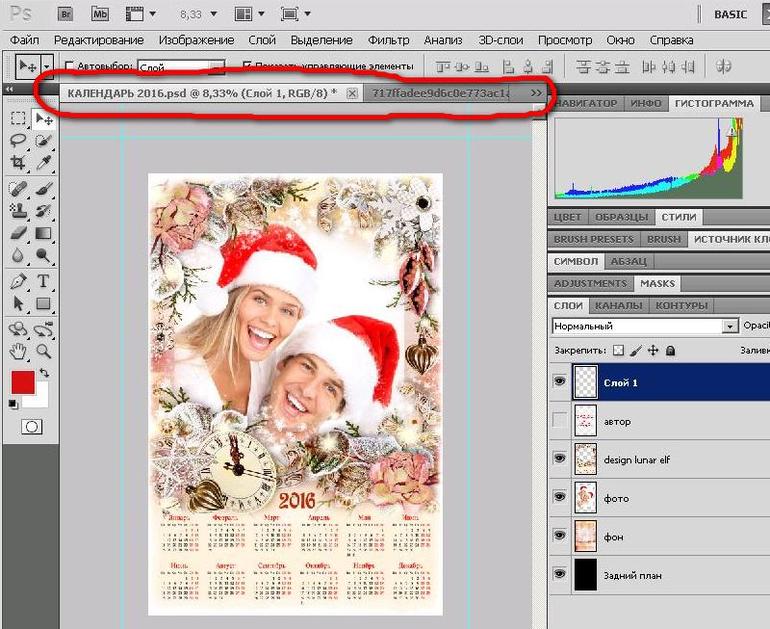Click the lock-all padlock icon in Layers
This screenshot has width=770, height=629.
pyautogui.click(x=670, y=351)
